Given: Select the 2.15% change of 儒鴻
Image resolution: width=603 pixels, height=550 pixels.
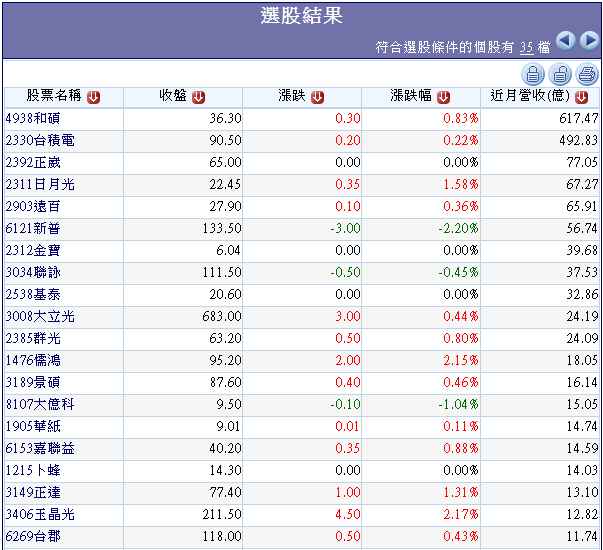Looking at the screenshot, I should point(461,360).
